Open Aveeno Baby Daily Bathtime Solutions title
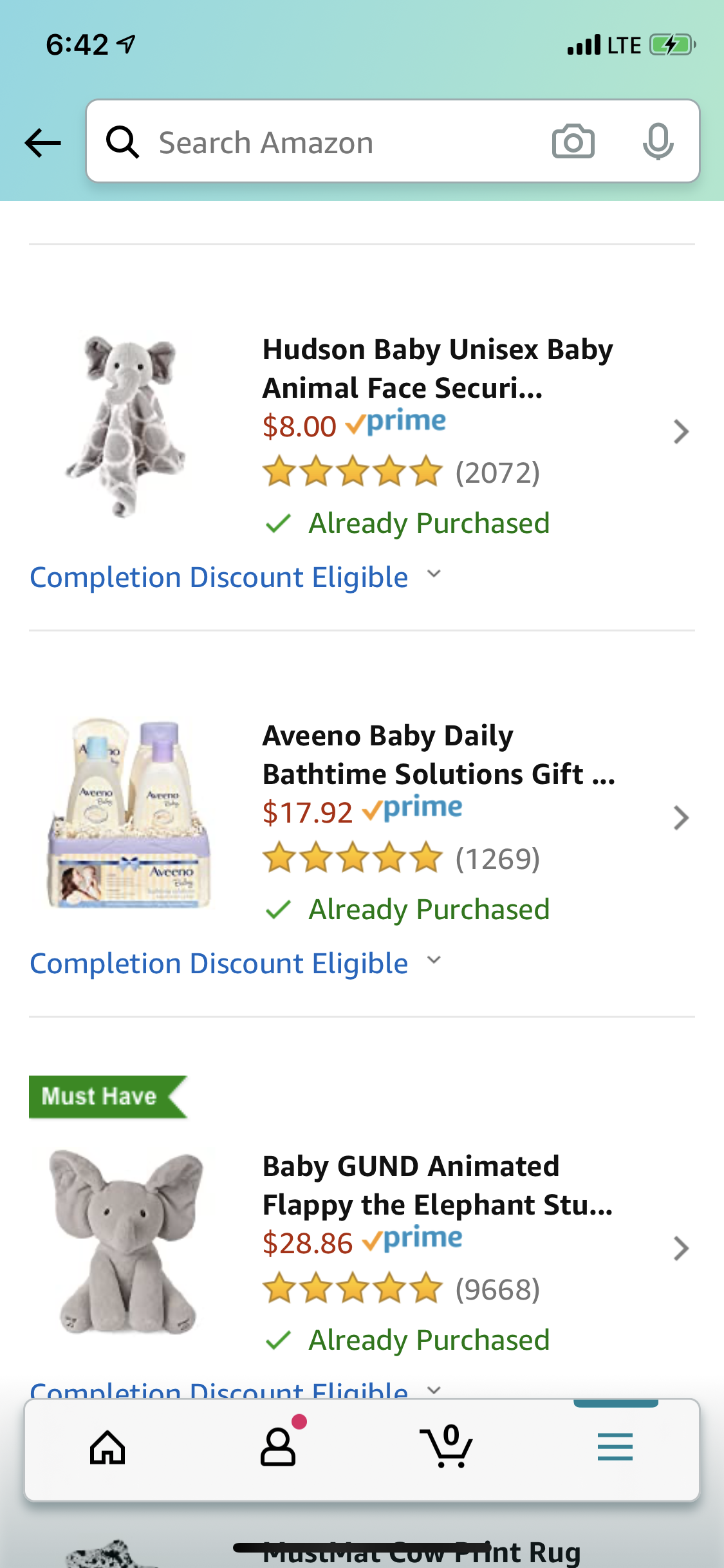This screenshot has height=1568, width=724. [438, 754]
